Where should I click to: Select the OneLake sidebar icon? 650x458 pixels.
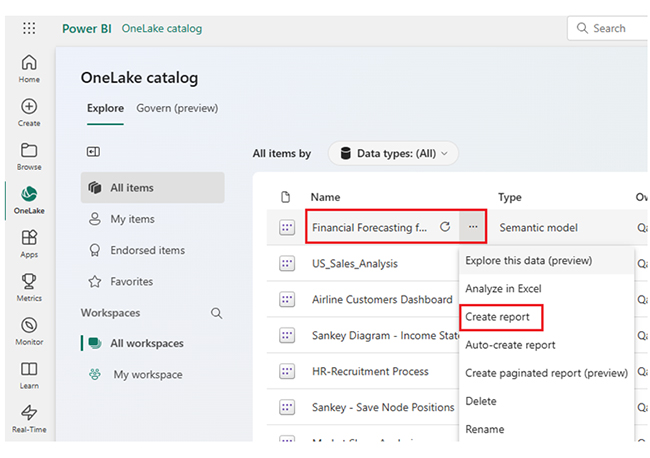pos(29,200)
